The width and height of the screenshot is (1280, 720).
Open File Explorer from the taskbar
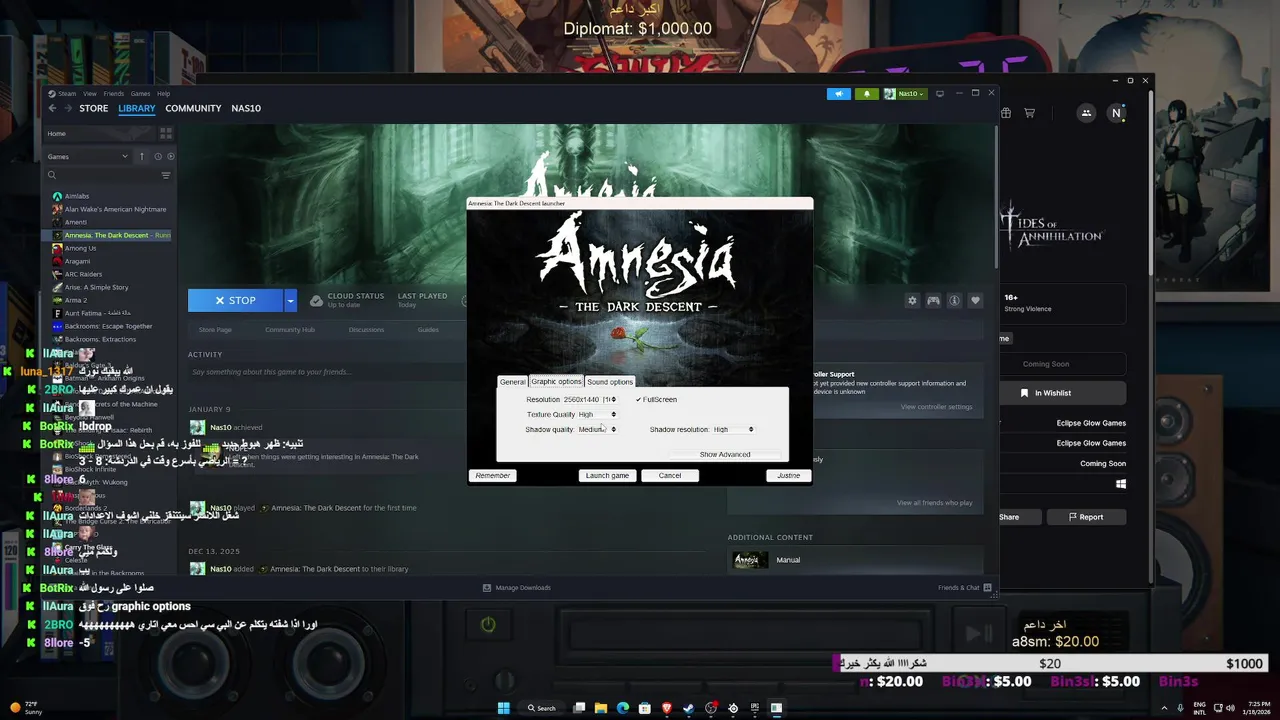click(x=601, y=708)
